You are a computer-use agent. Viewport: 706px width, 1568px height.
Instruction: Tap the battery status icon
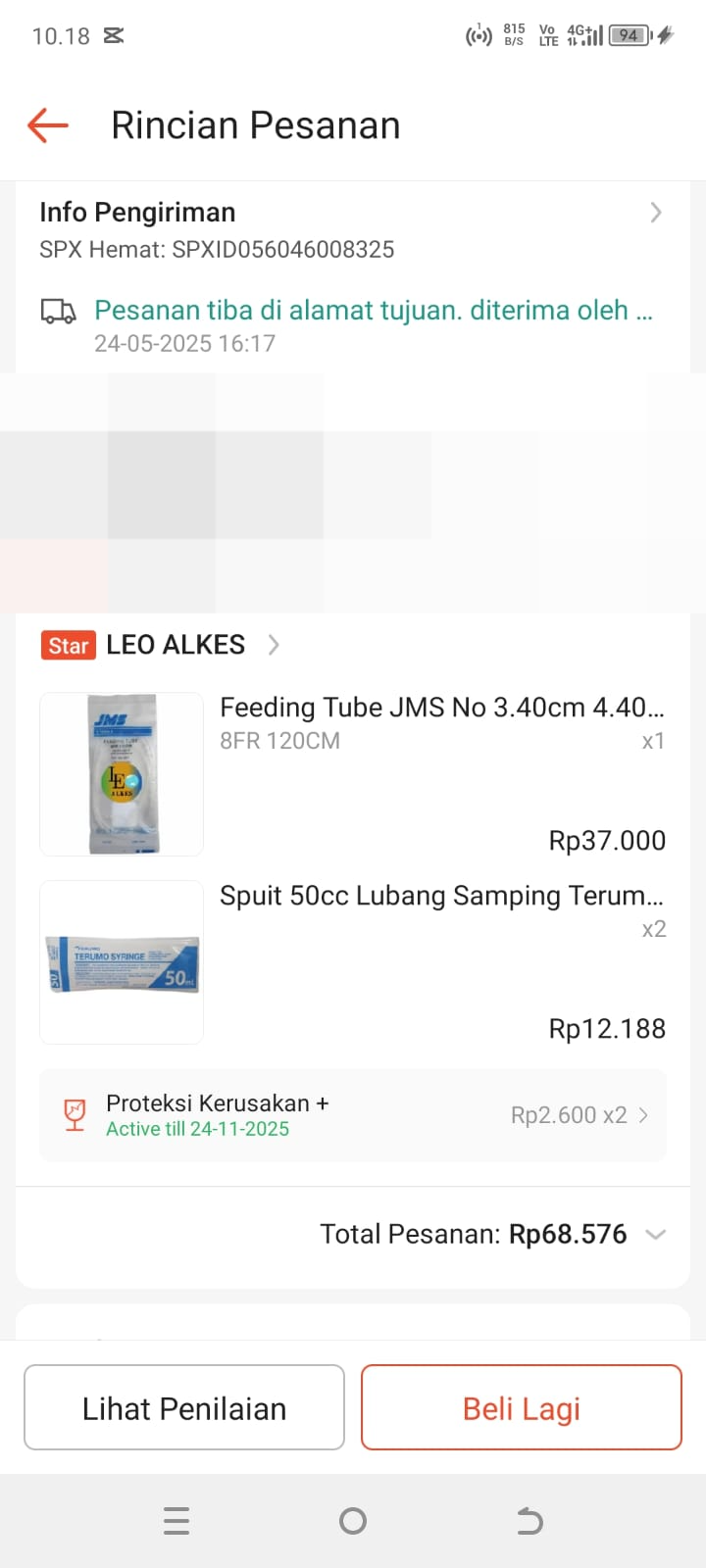[630, 36]
